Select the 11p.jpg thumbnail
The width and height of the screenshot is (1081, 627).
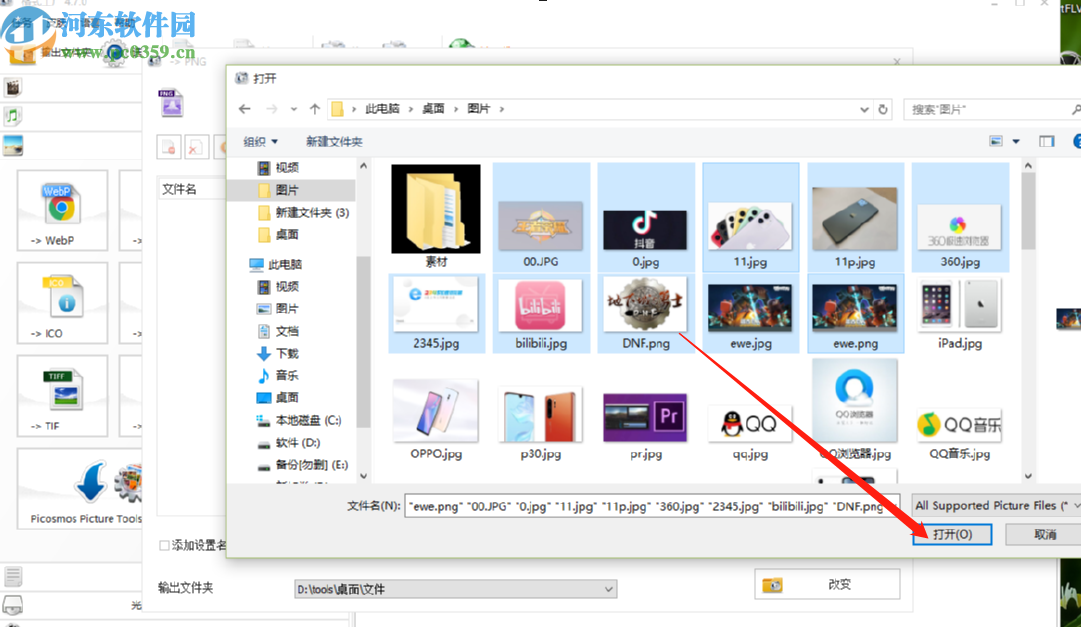(855, 217)
